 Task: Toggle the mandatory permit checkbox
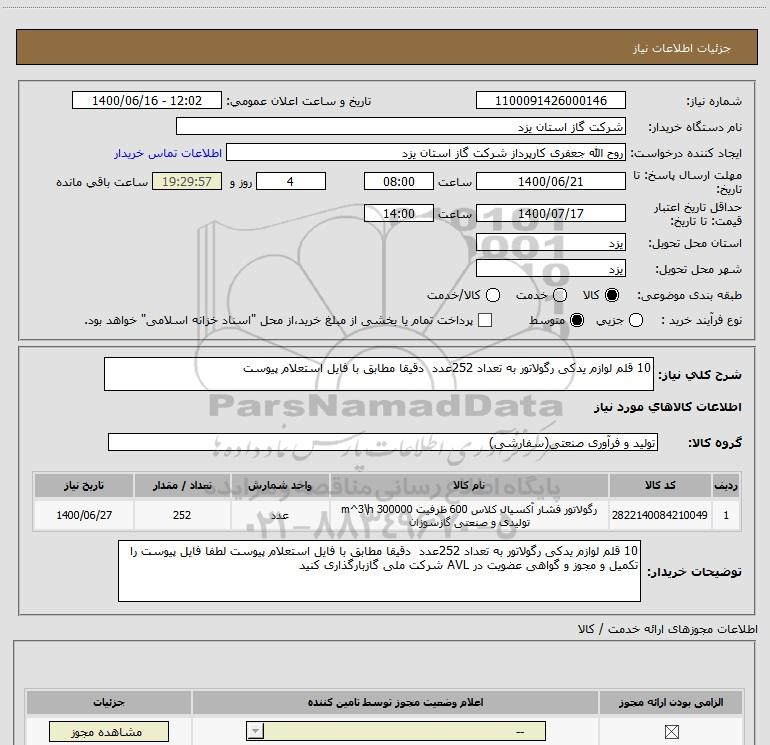pos(671,732)
